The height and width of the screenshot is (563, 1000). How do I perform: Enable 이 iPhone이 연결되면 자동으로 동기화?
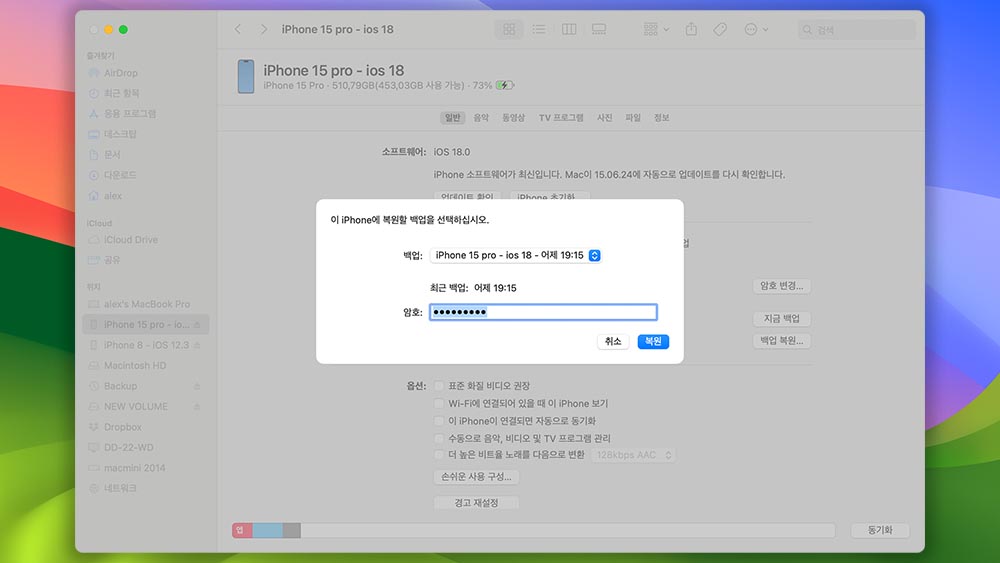[x=439, y=421]
